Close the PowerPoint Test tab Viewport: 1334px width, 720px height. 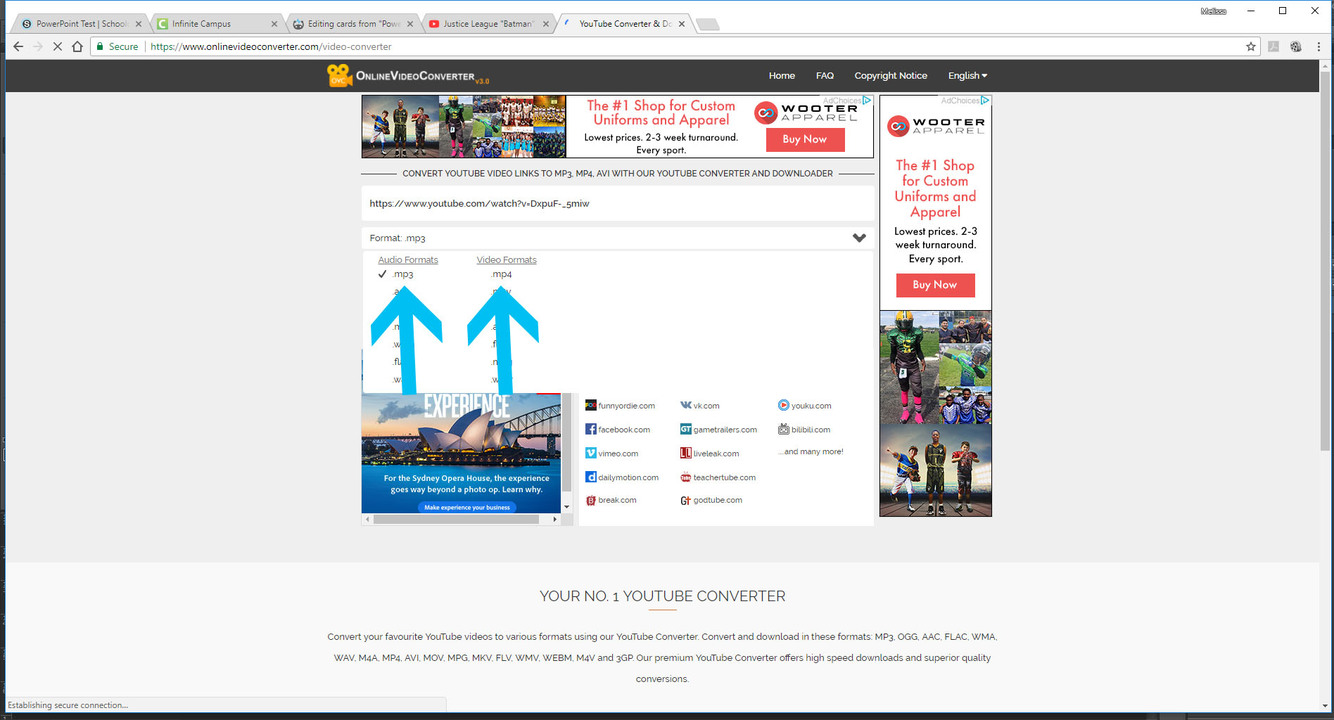pos(138,23)
